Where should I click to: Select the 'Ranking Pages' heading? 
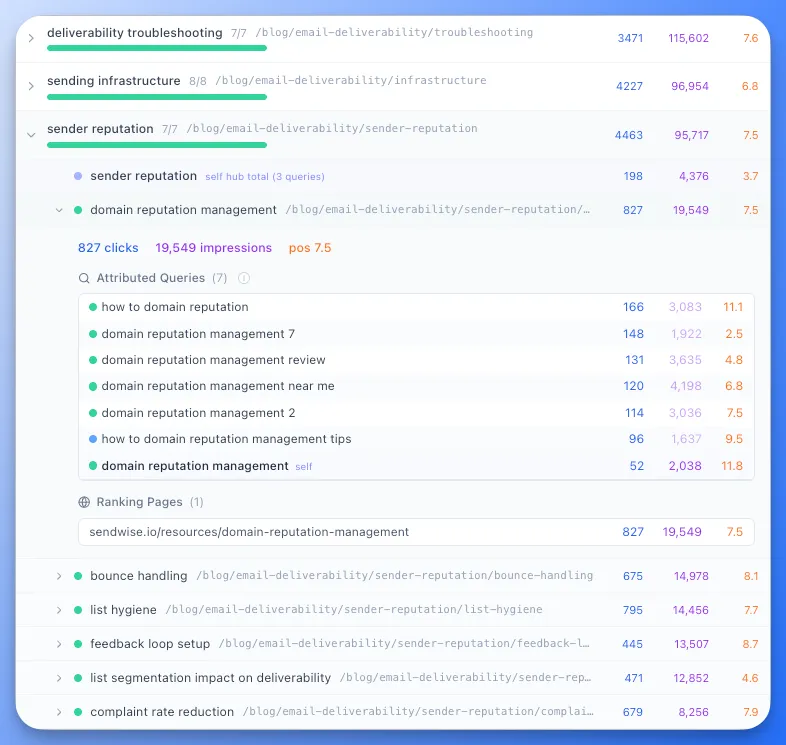pos(139,502)
